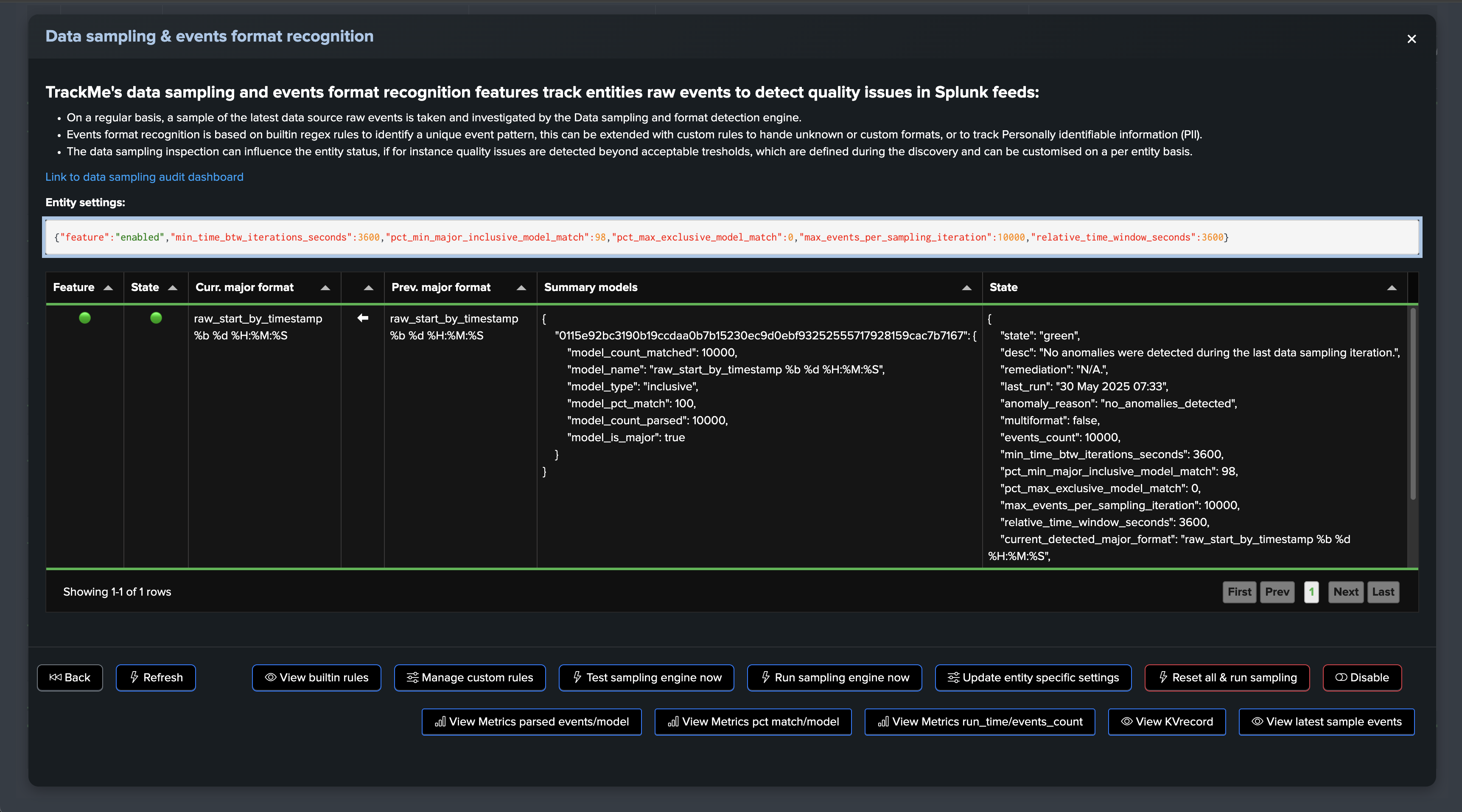Run sampling engine now
The image size is (1462, 812).
(x=834, y=678)
